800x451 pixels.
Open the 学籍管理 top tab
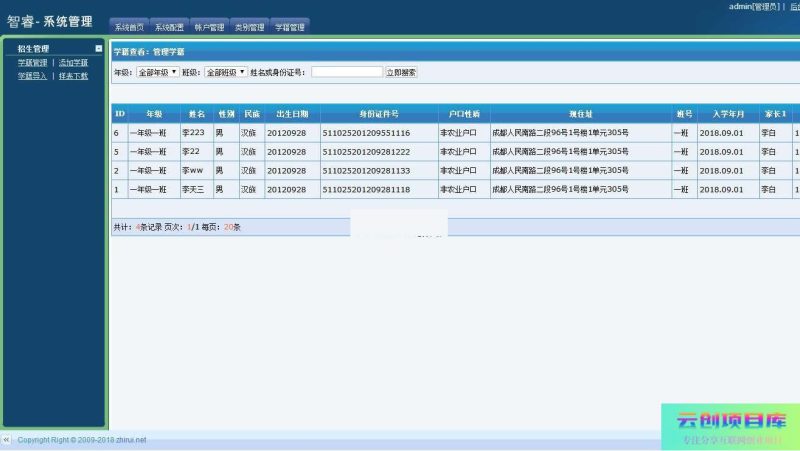[x=290, y=28]
